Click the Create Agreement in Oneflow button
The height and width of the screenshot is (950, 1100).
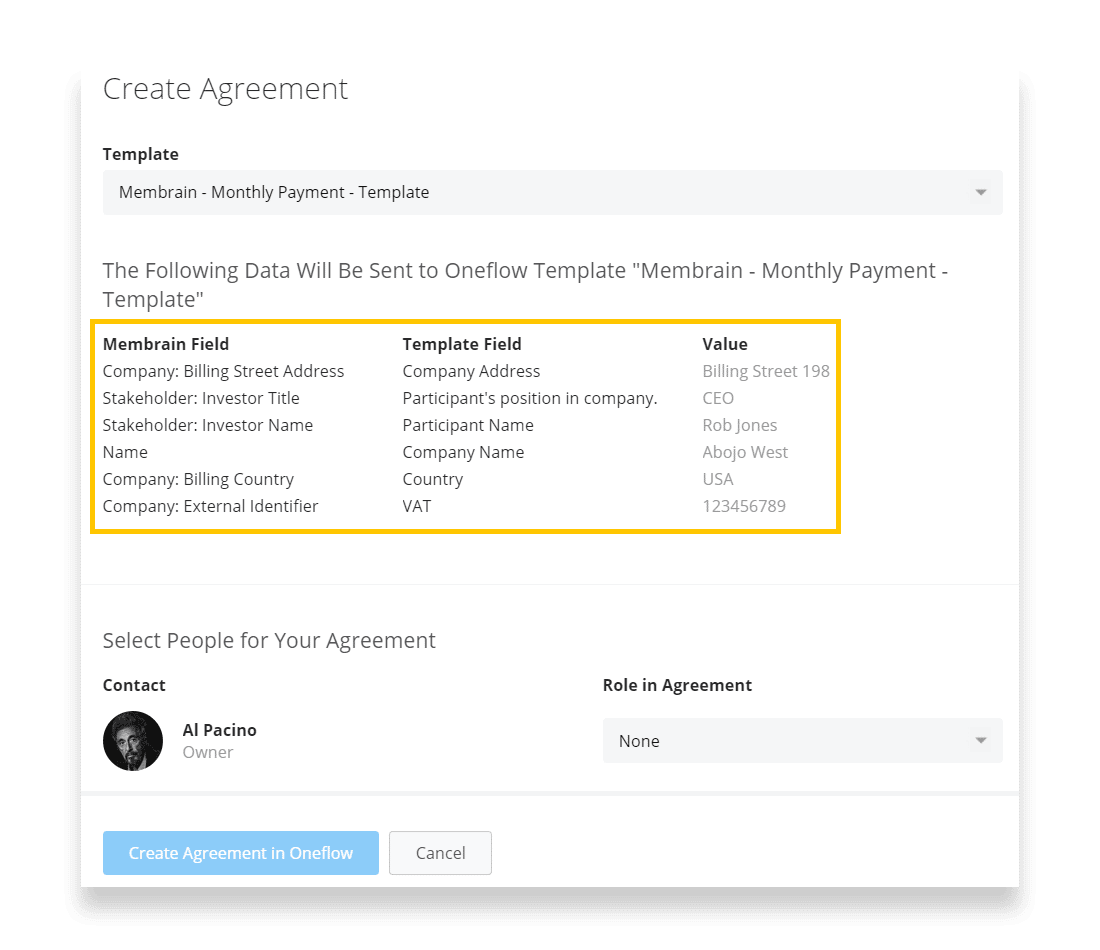point(240,853)
